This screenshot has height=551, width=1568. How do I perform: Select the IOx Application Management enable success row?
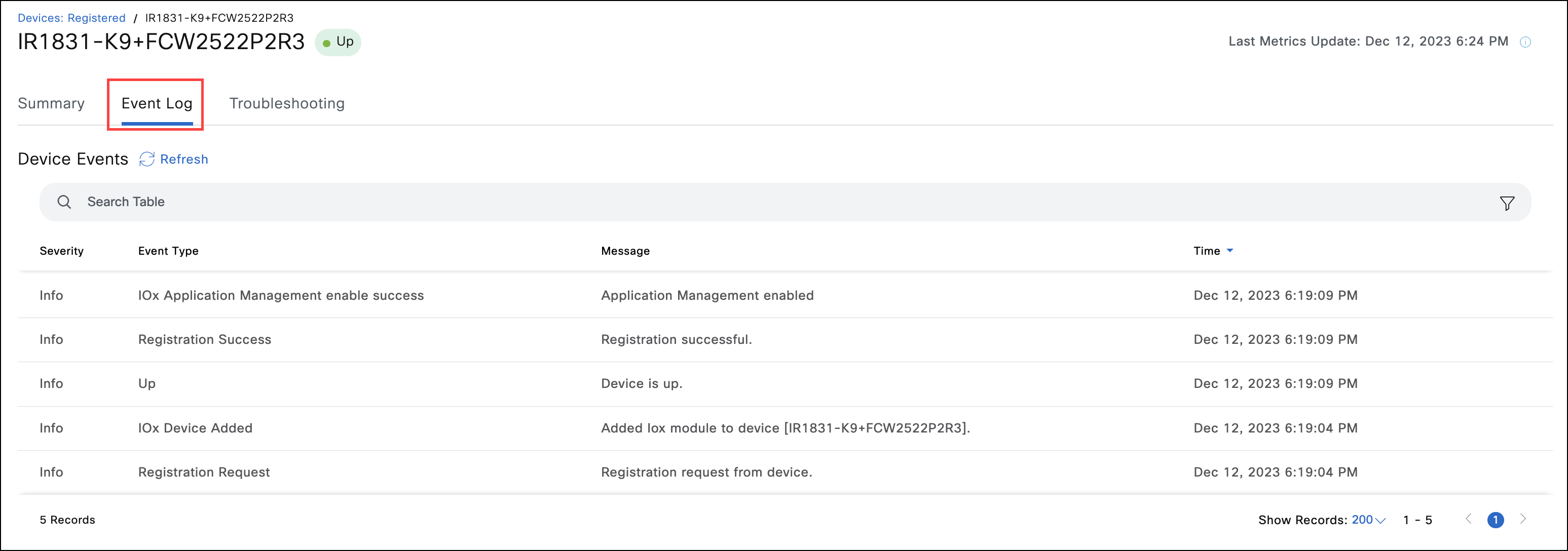coord(785,296)
